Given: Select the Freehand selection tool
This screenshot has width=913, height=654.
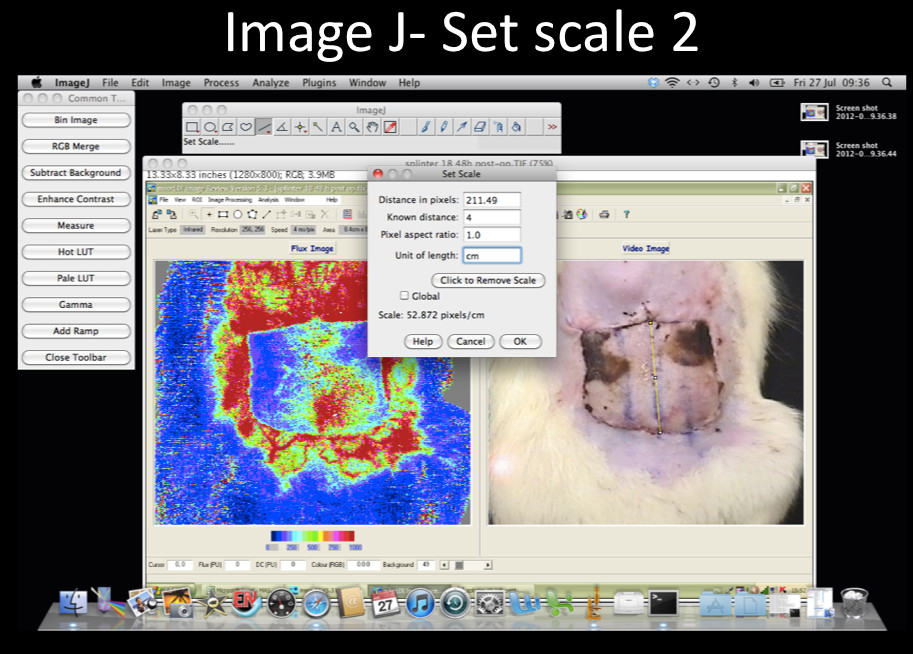Looking at the screenshot, I should (x=246, y=127).
